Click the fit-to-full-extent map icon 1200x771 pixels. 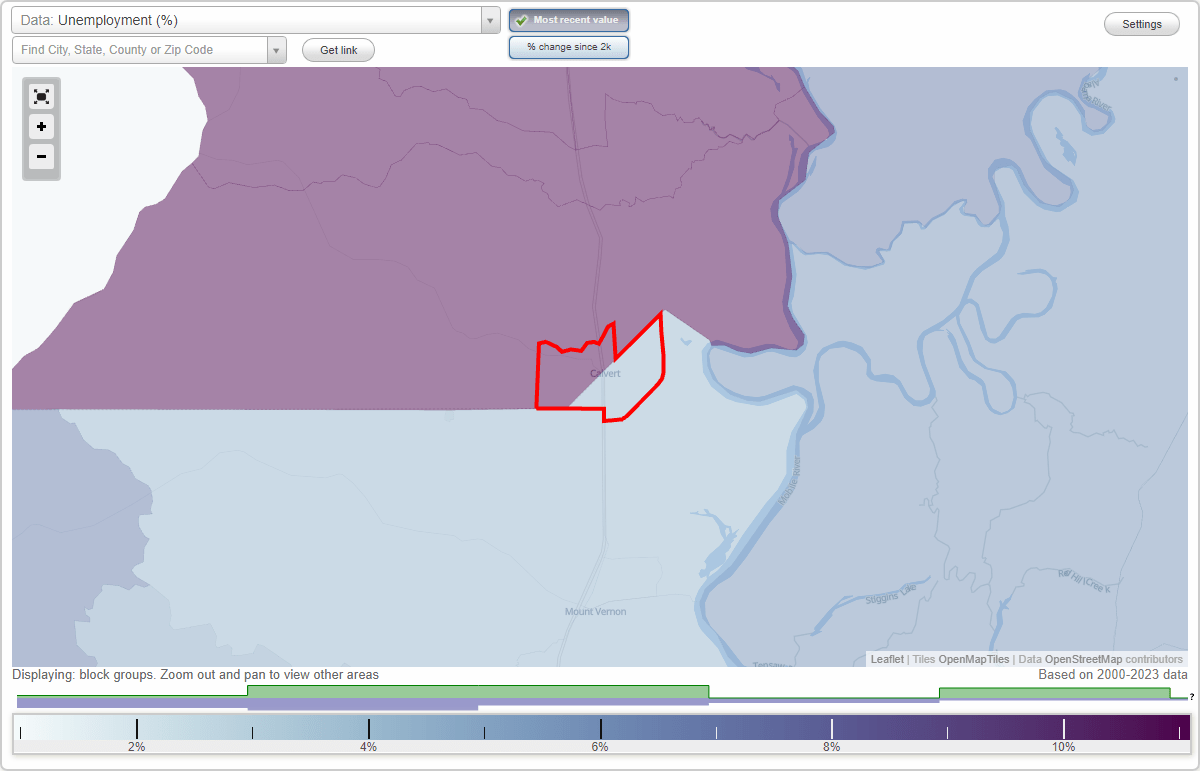click(x=41, y=97)
